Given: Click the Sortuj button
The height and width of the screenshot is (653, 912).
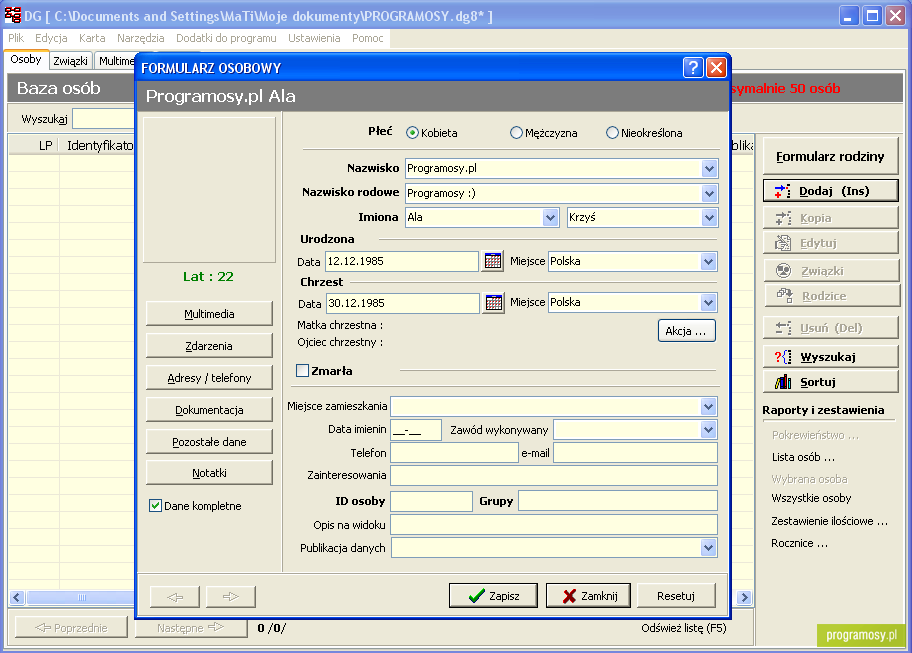Looking at the screenshot, I should click(831, 381).
